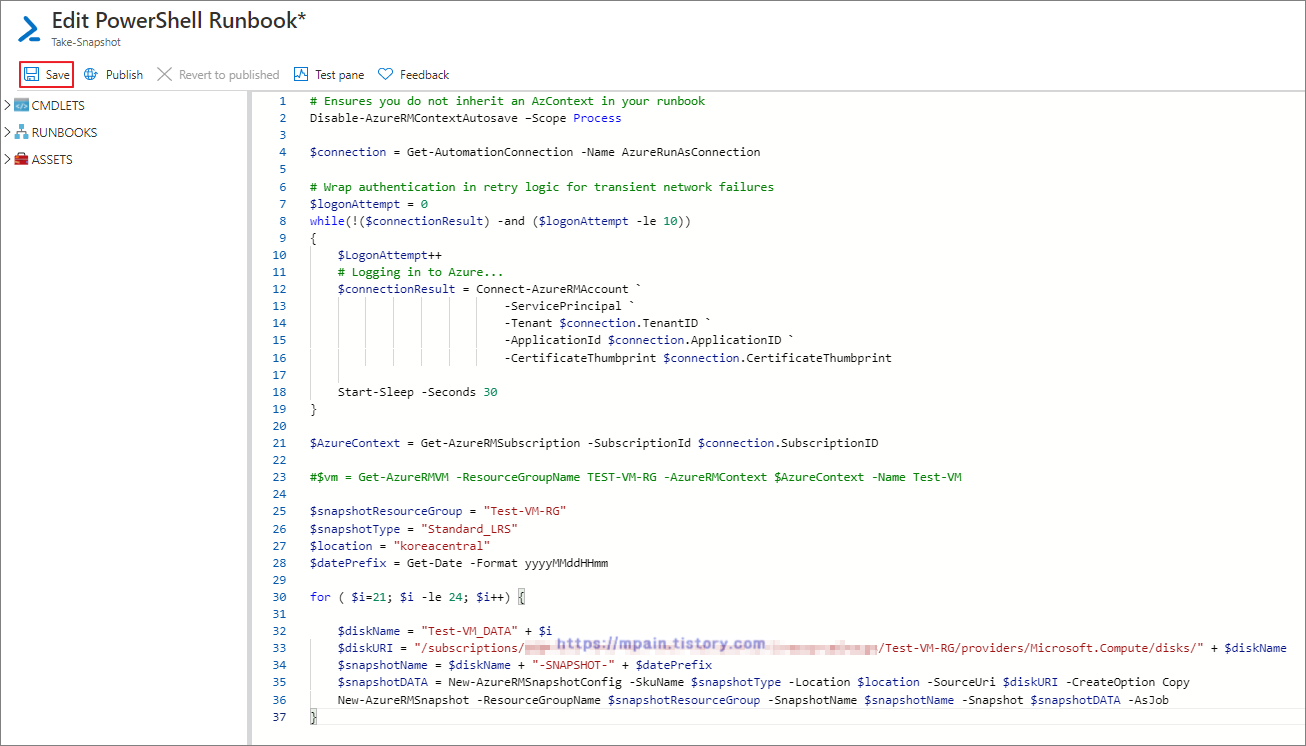The width and height of the screenshot is (1306, 746).
Task: Expand the CMDLETS tree node
Action: (x=8, y=105)
